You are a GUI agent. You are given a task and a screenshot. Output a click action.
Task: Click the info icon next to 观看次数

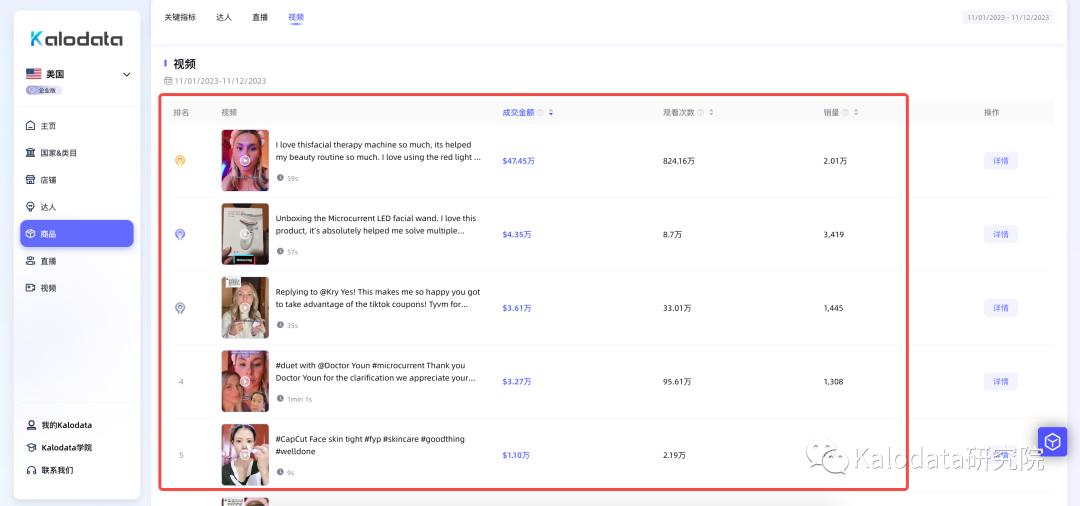click(700, 112)
